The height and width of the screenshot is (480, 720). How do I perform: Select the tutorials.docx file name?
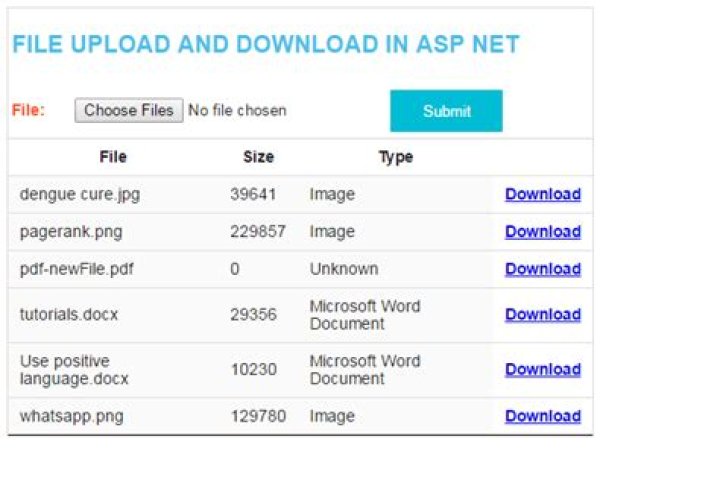[x=69, y=315]
